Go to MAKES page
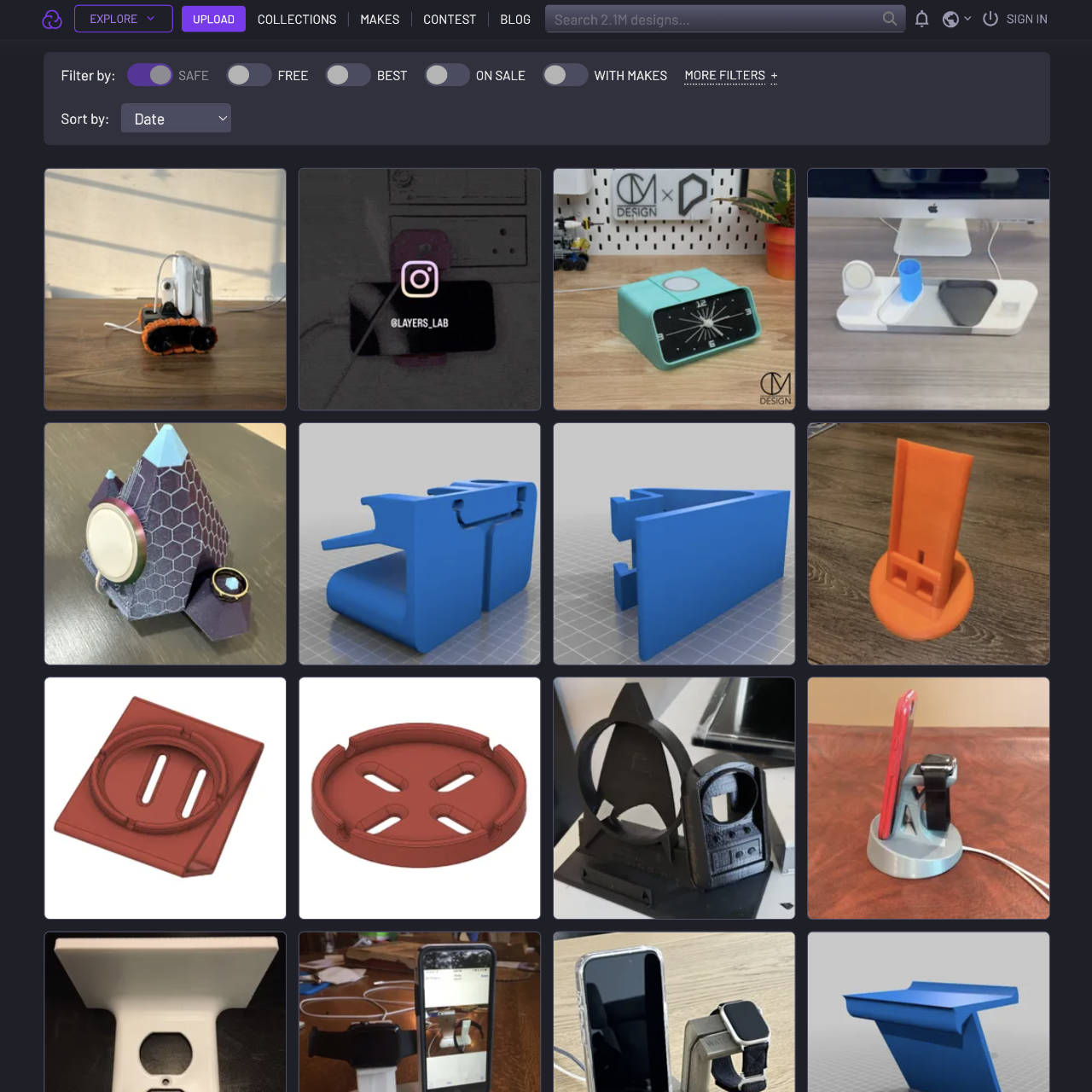 tap(380, 19)
